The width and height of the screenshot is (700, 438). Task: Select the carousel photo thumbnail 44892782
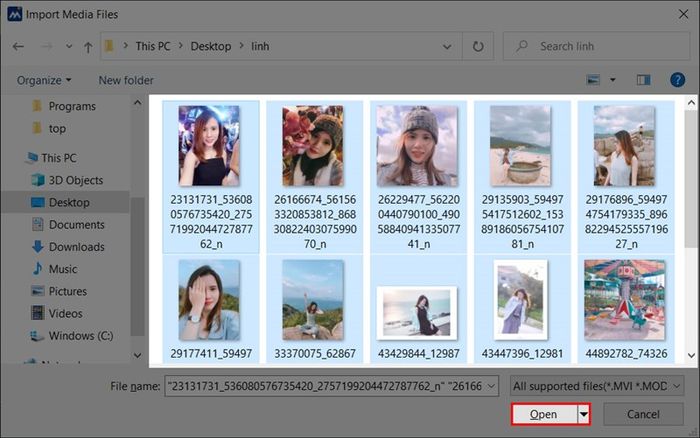pyautogui.click(x=626, y=309)
